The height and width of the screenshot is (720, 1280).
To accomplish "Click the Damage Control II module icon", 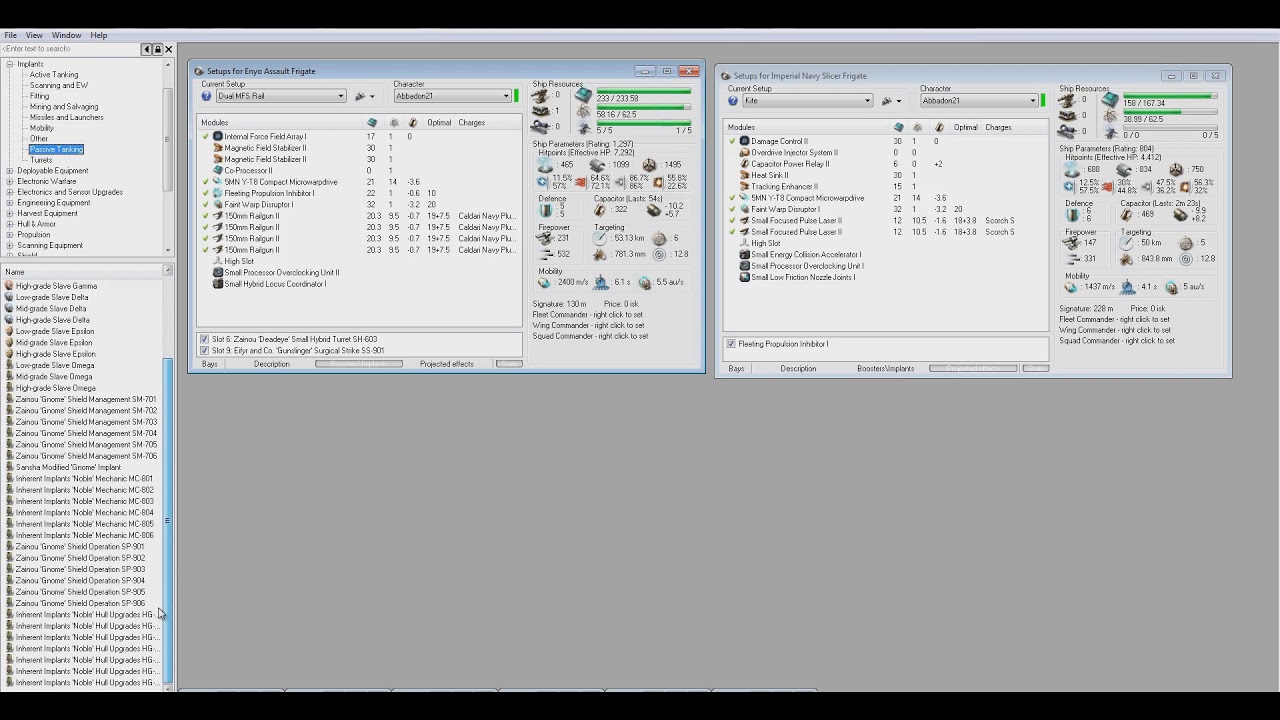I will point(744,141).
